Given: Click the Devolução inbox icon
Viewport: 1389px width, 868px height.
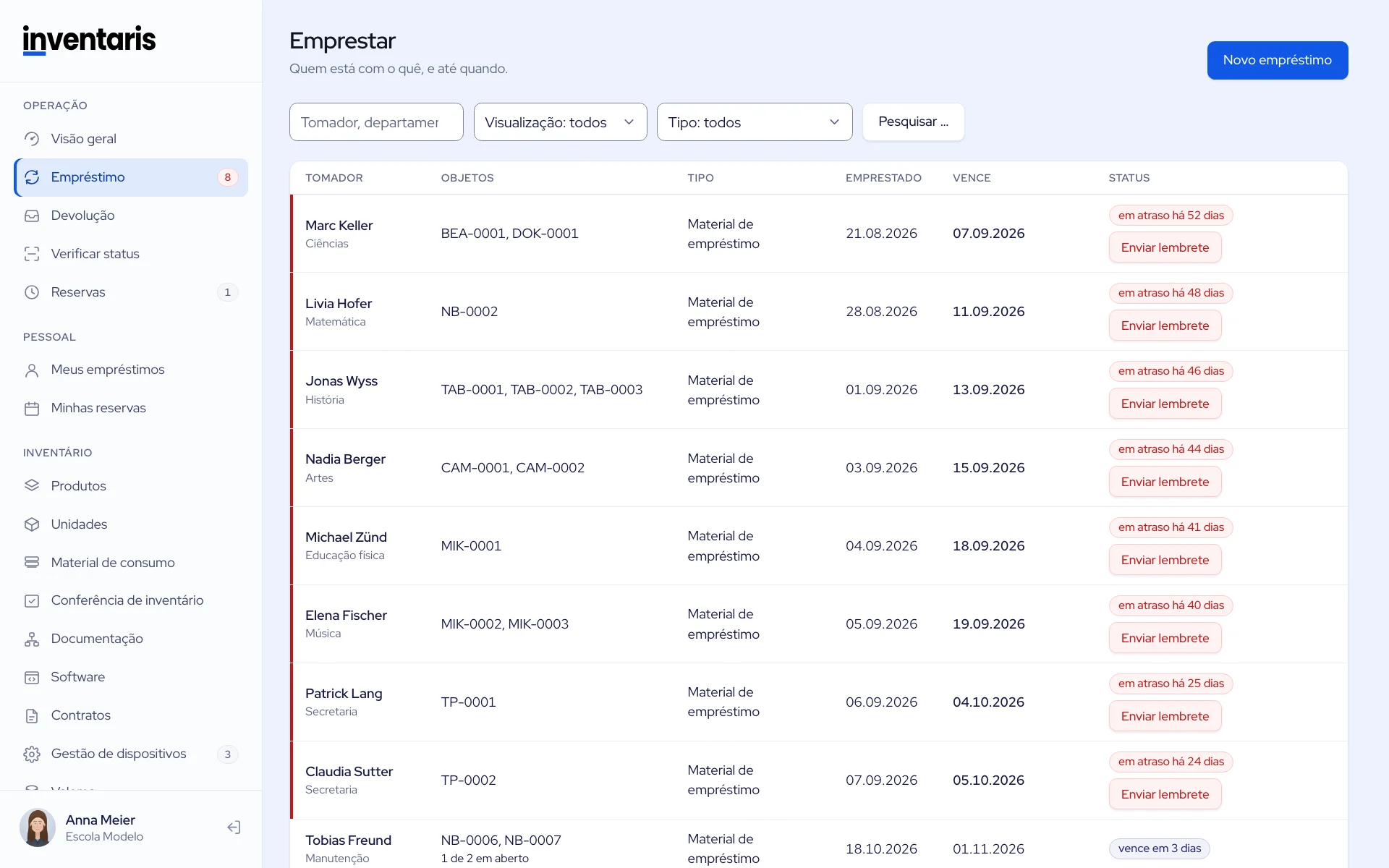Looking at the screenshot, I should click(32, 216).
